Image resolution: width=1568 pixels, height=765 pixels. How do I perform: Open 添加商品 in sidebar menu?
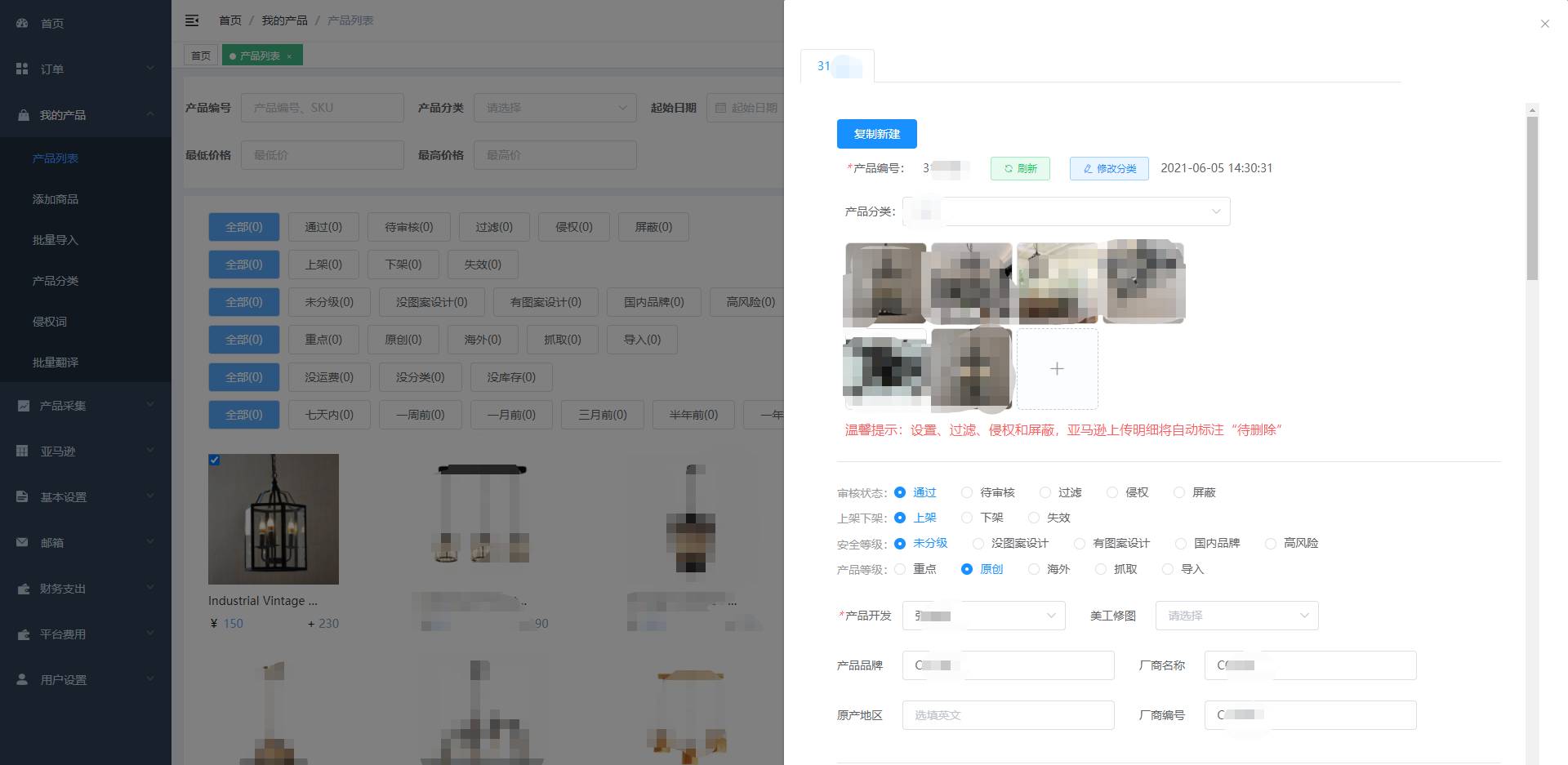56,199
